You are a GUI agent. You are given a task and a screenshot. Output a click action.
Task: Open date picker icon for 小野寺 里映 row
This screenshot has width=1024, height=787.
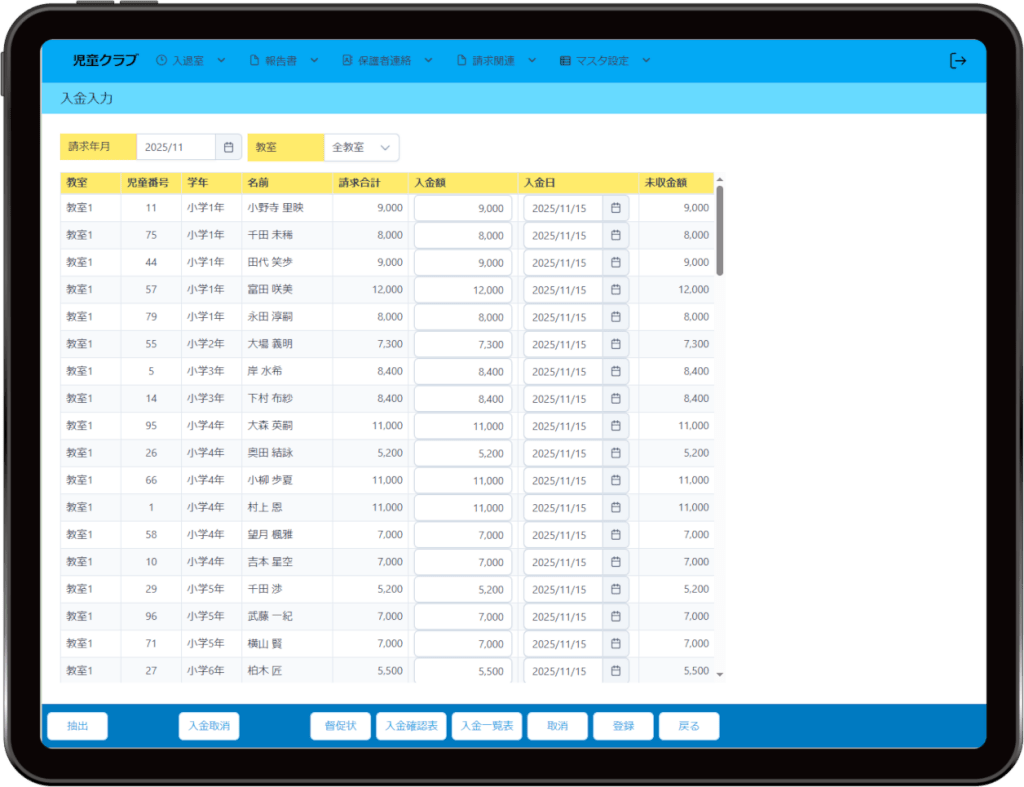616,208
